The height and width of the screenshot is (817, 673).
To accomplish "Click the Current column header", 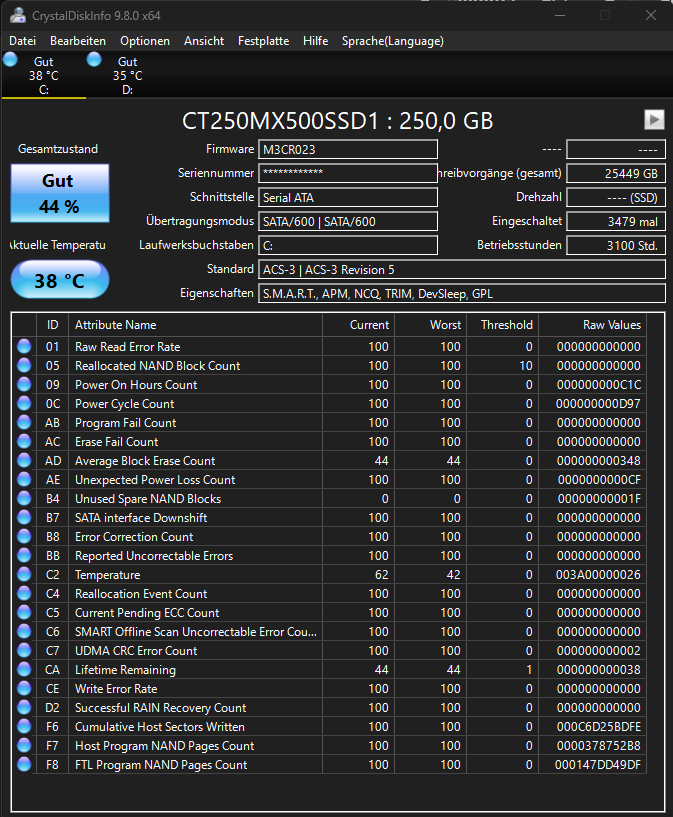I will point(359,325).
